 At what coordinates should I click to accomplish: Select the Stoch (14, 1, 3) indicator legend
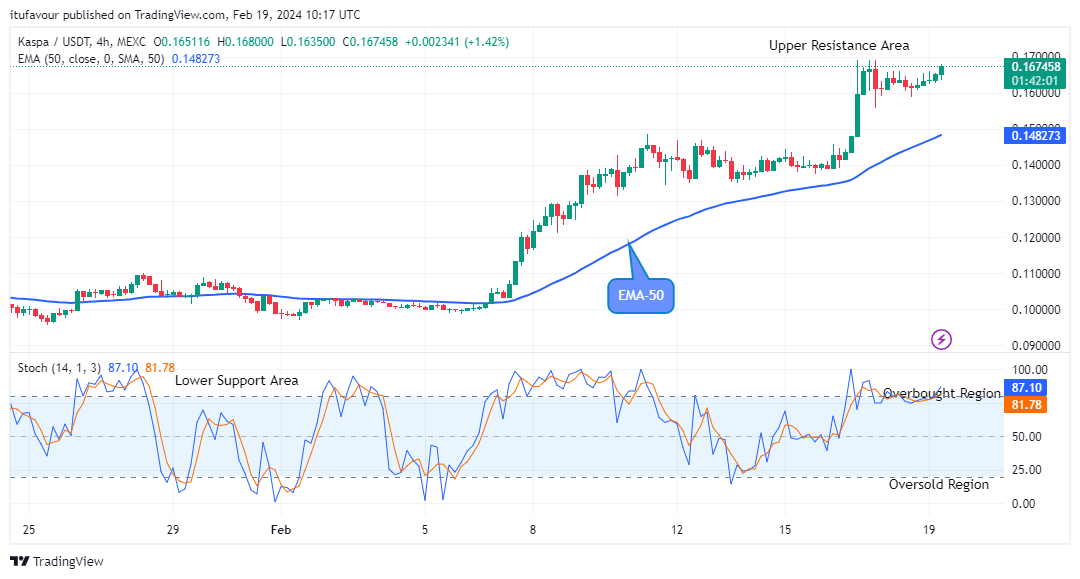pos(58,368)
